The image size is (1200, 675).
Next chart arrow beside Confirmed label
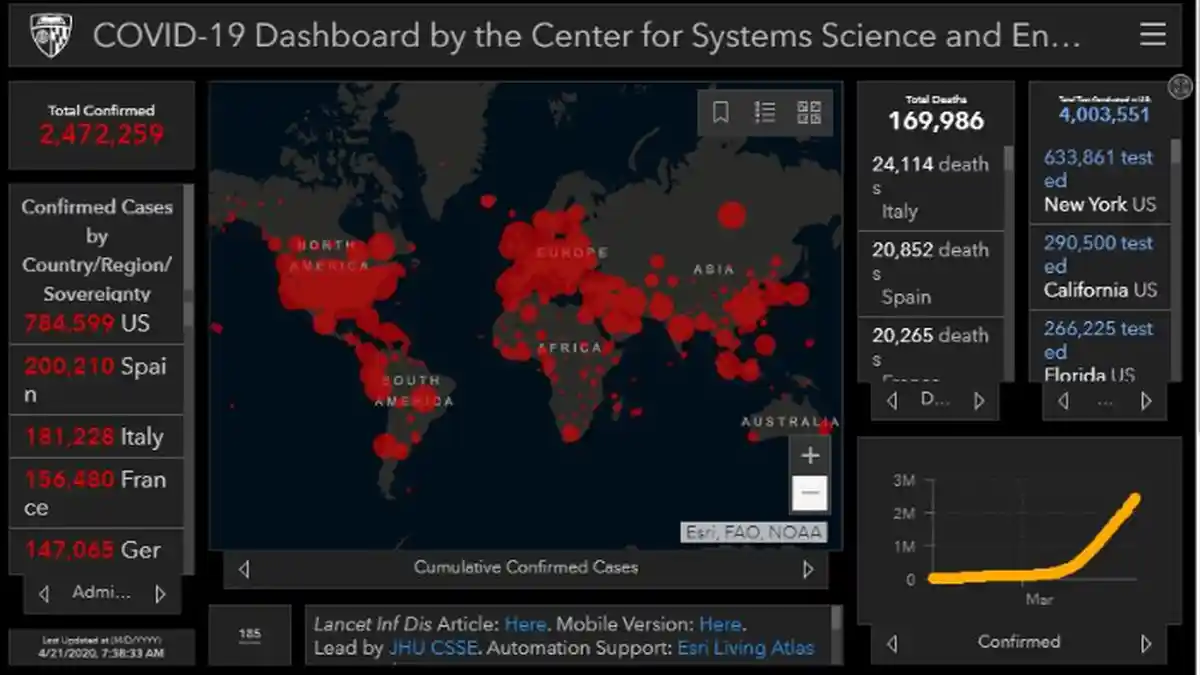point(1146,643)
